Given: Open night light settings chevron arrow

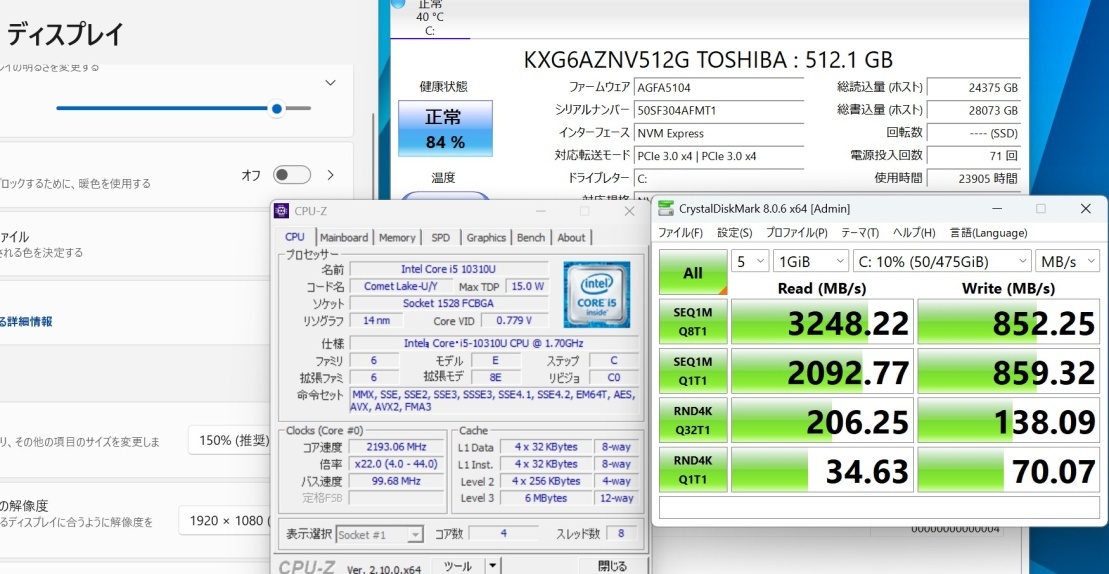Looking at the screenshot, I should coord(330,175).
